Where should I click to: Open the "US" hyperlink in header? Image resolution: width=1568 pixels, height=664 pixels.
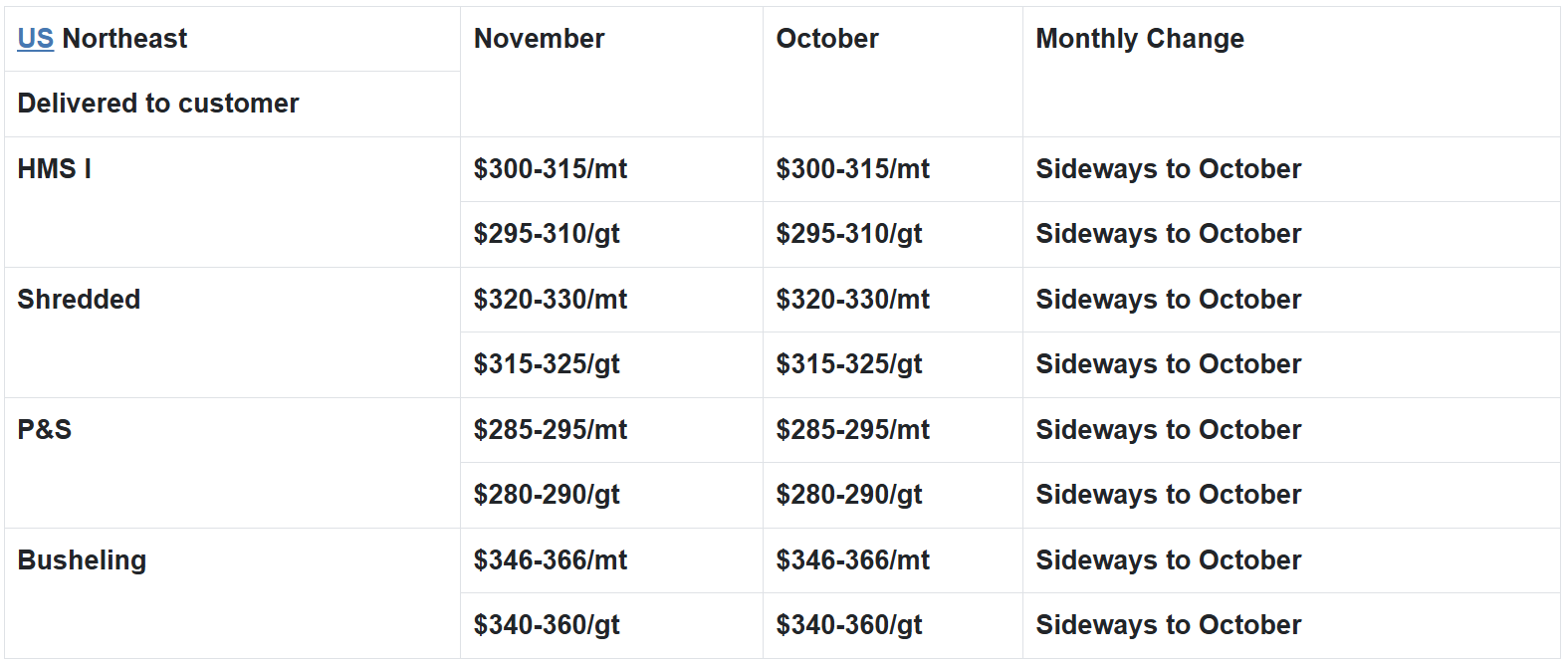35,39
